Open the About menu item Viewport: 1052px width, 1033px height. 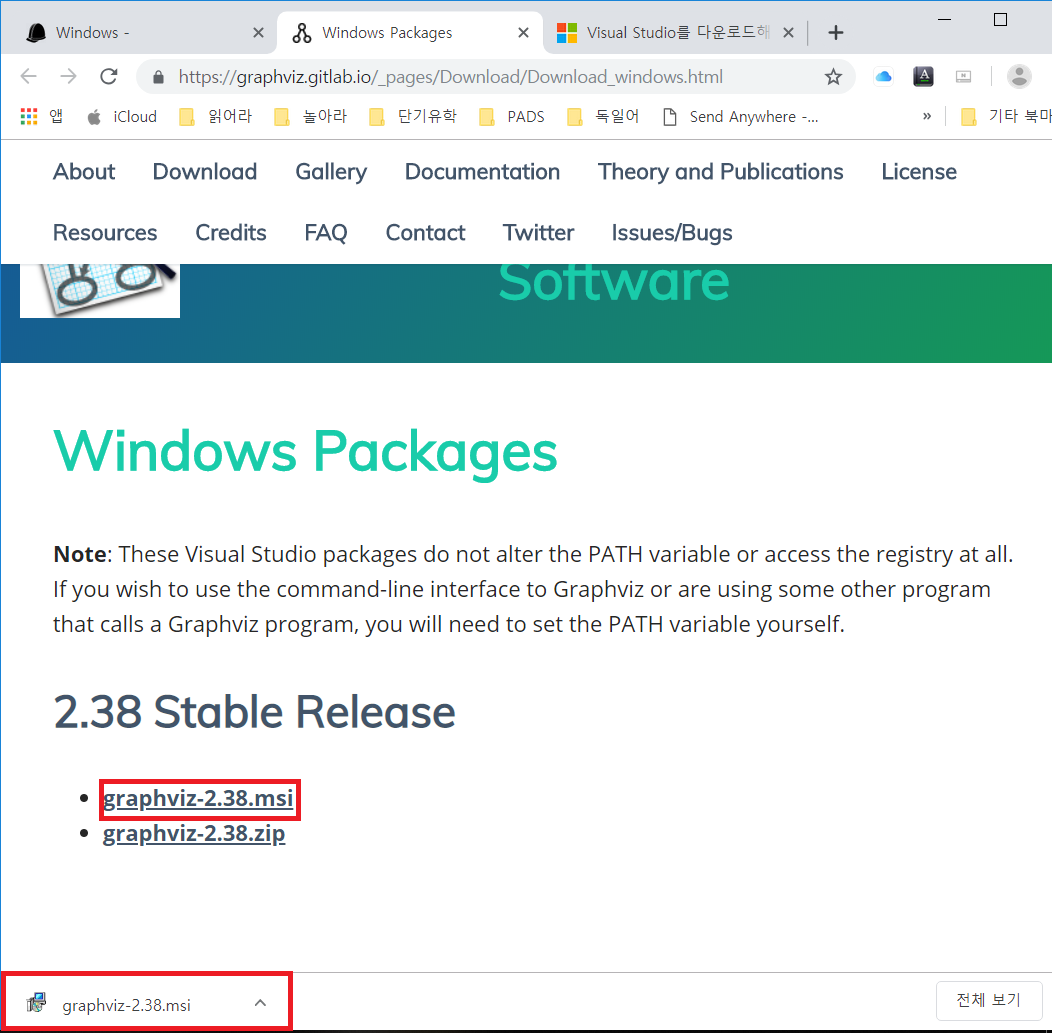click(x=84, y=172)
